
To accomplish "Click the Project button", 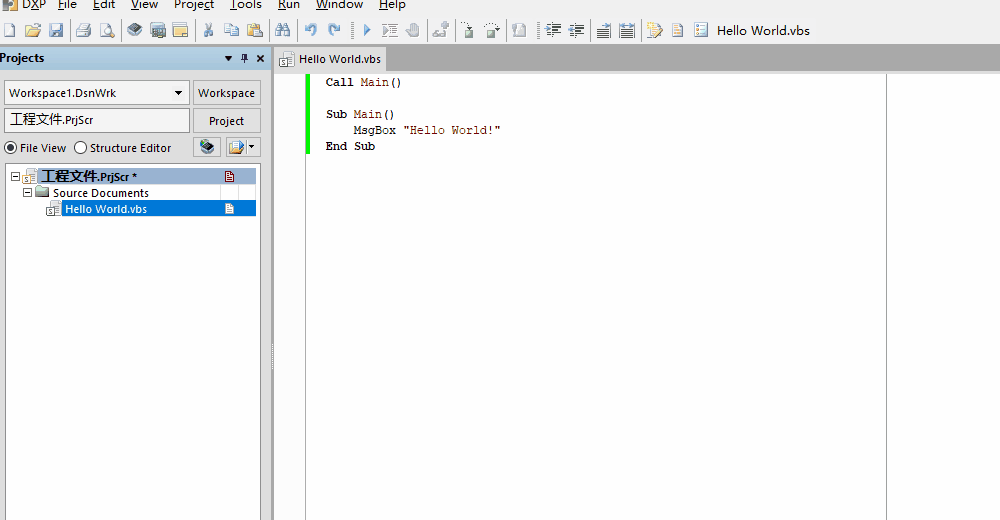I will pos(226,121).
